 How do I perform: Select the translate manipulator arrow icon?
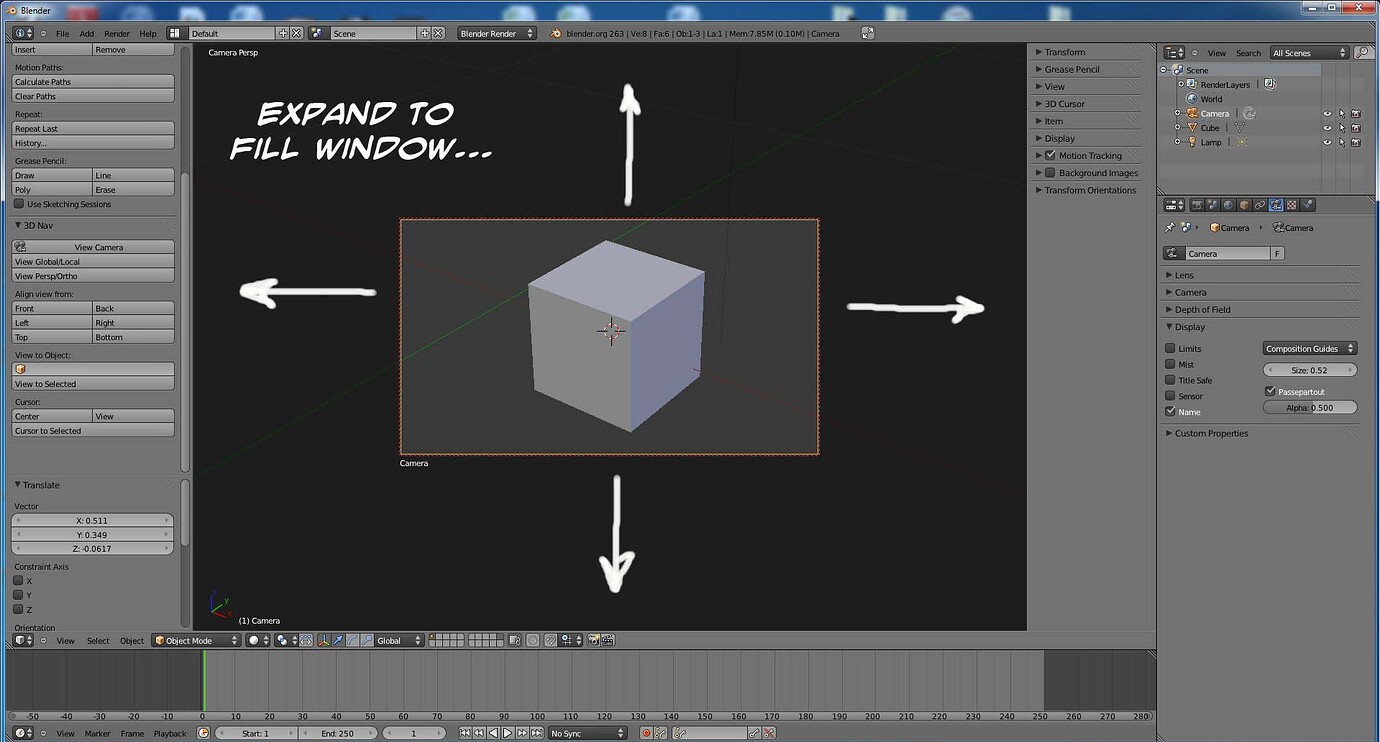click(337, 640)
